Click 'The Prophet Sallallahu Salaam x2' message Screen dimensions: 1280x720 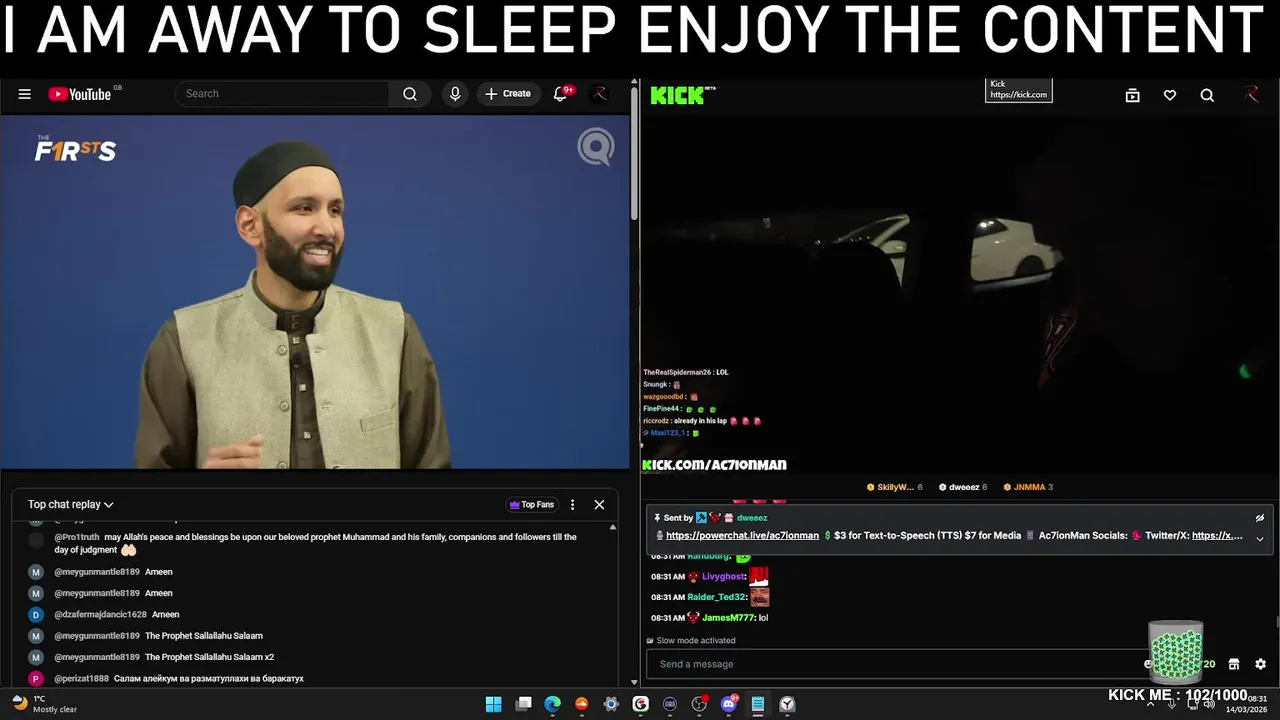click(209, 658)
